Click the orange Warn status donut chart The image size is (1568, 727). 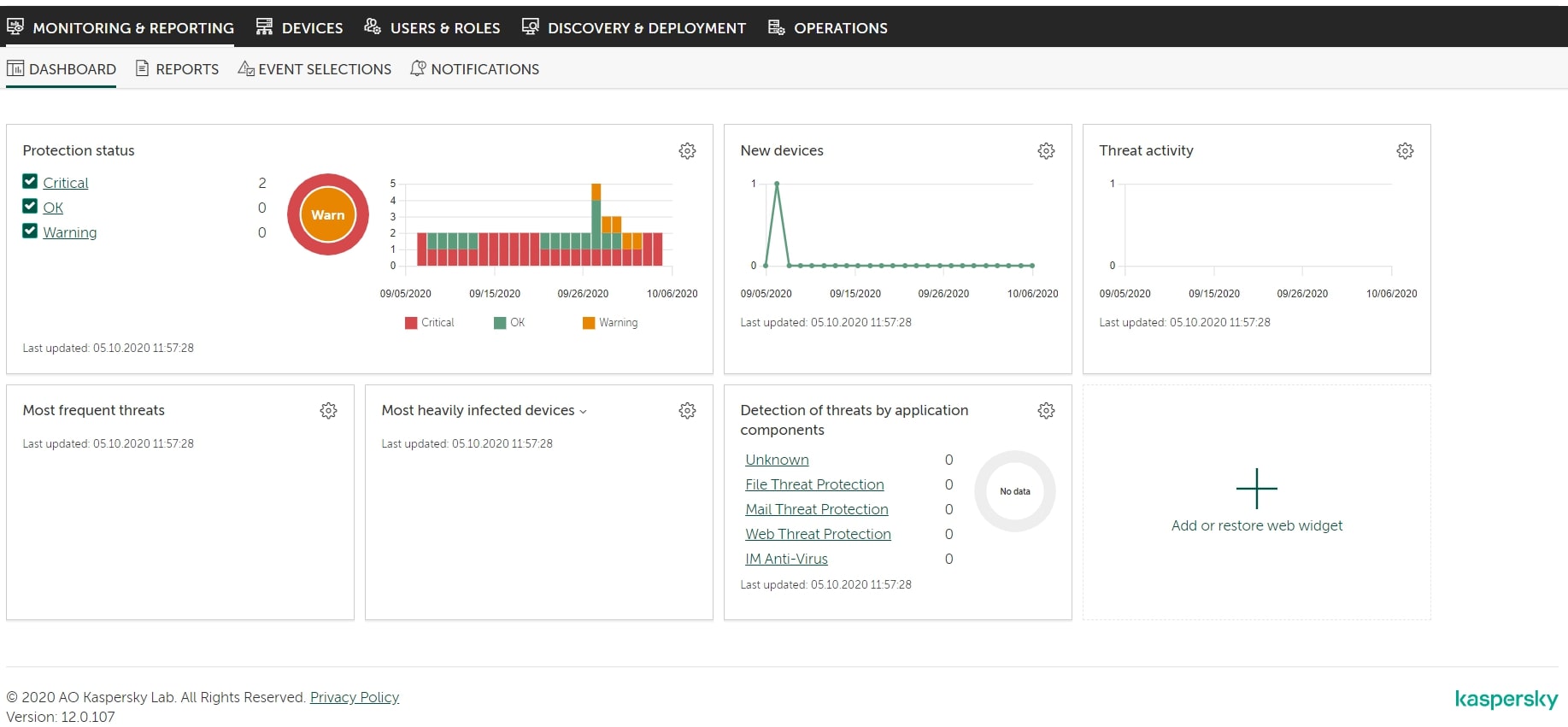pyautogui.click(x=328, y=214)
